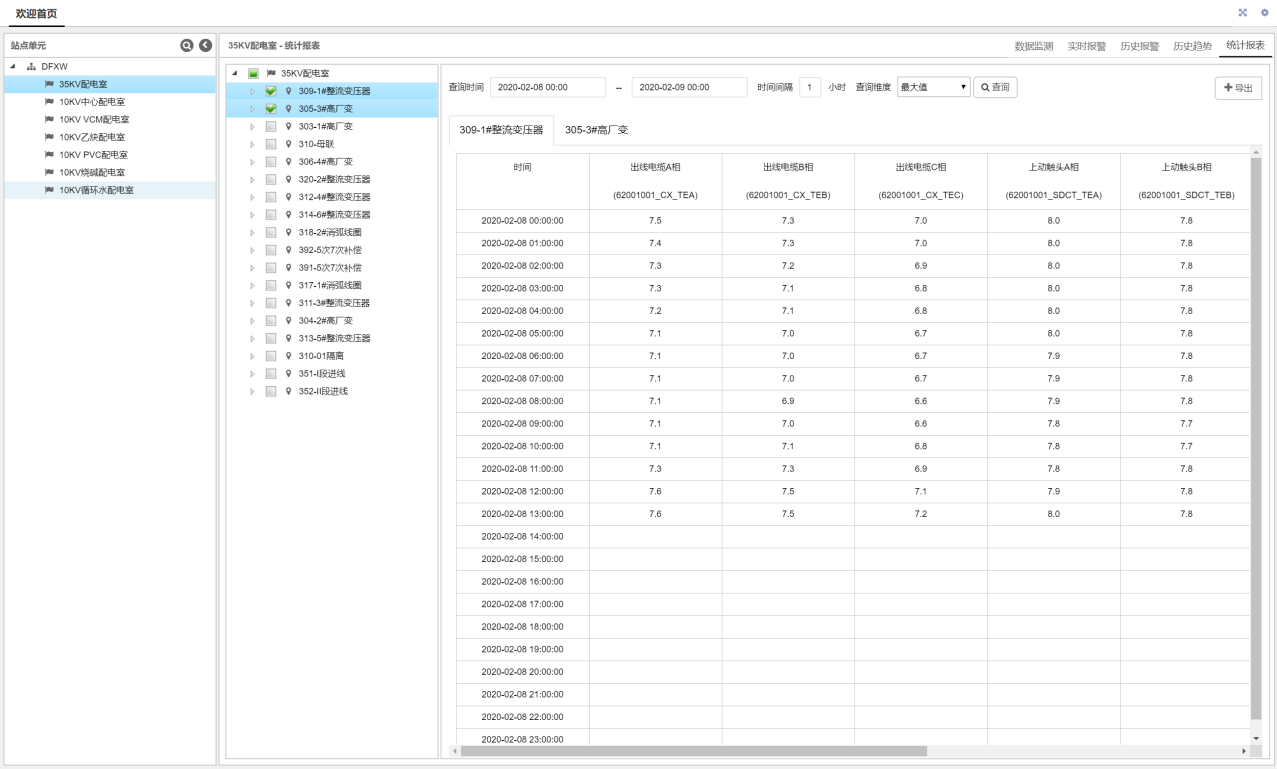The height and width of the screenshot is (769, 1277).
Task: Click the location pin icon of 310-母联
Action: (x=288, y=144)
